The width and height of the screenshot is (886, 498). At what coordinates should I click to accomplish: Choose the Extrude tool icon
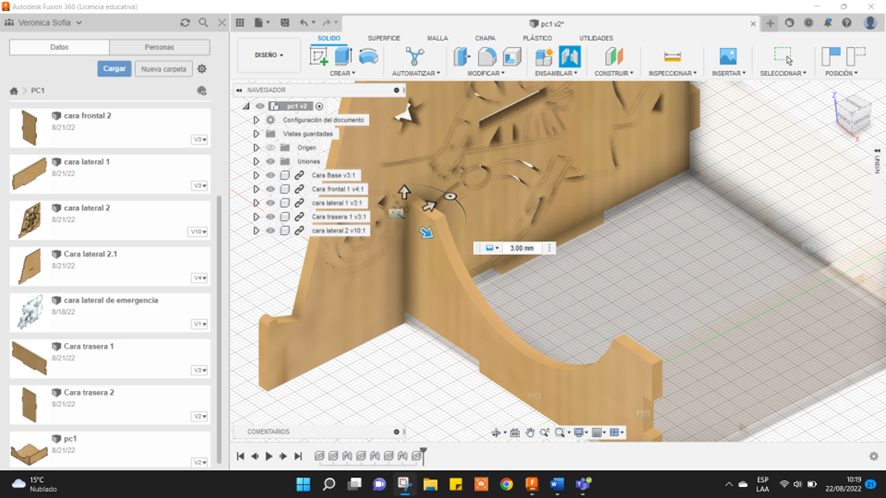343,57
